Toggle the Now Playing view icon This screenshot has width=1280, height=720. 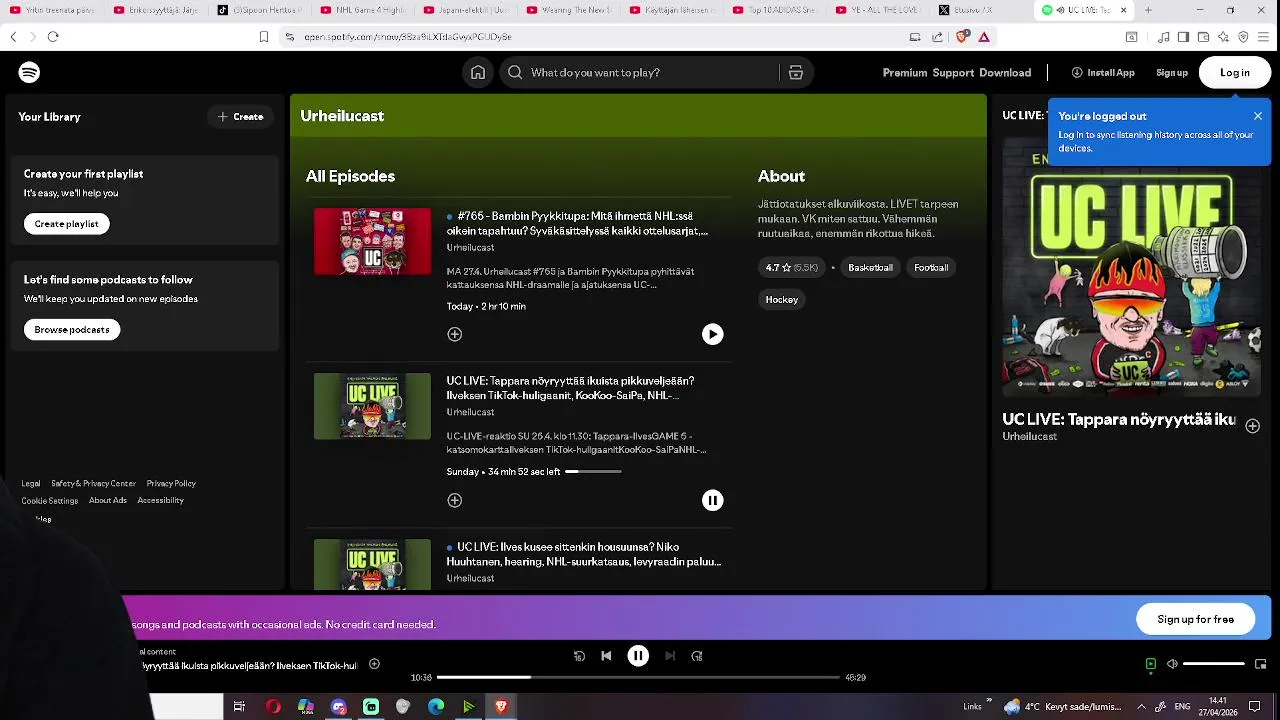[1150, 664]
